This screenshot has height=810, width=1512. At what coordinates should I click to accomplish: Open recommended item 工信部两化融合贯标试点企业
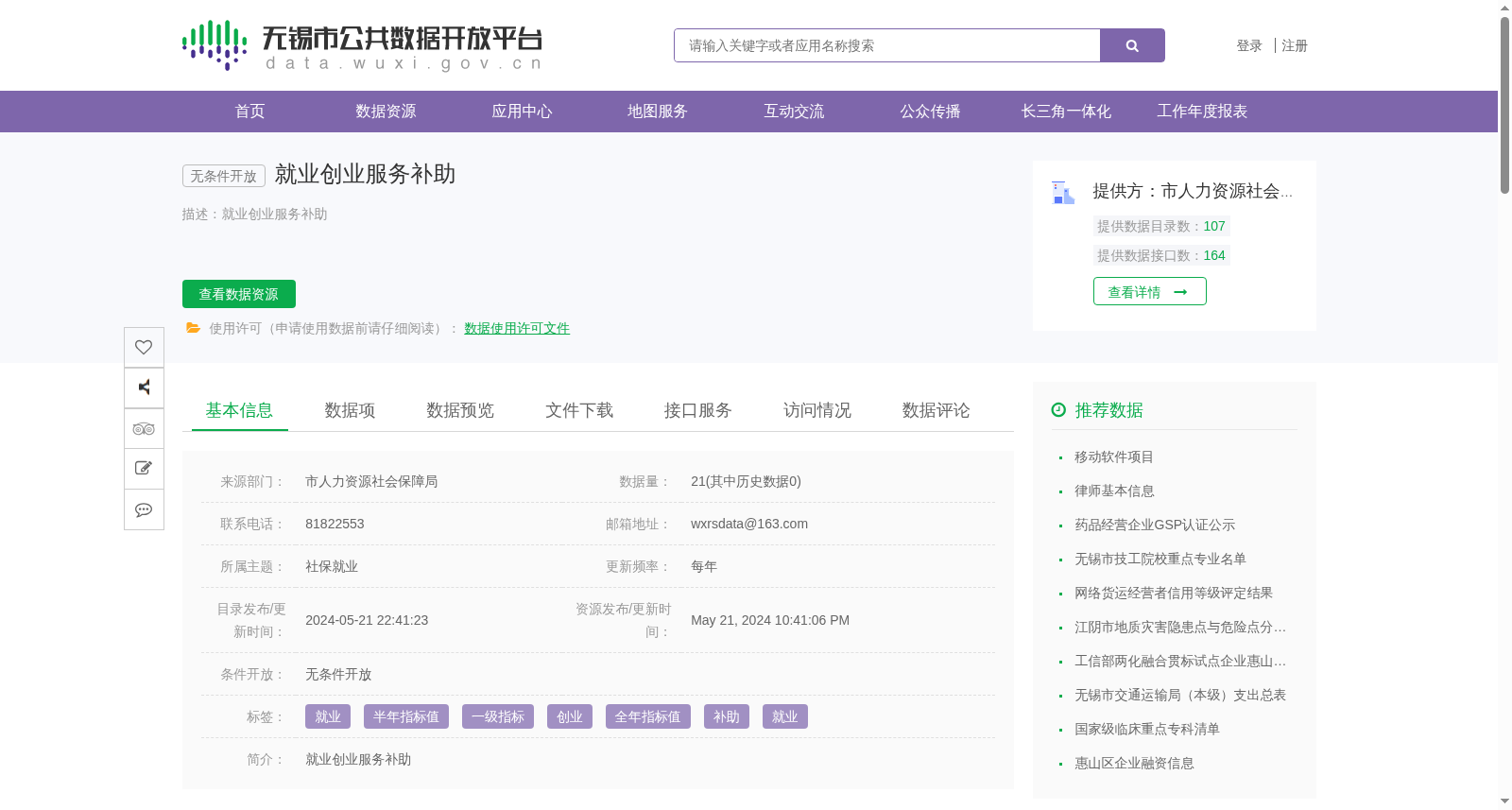(x=1180, y=661)
